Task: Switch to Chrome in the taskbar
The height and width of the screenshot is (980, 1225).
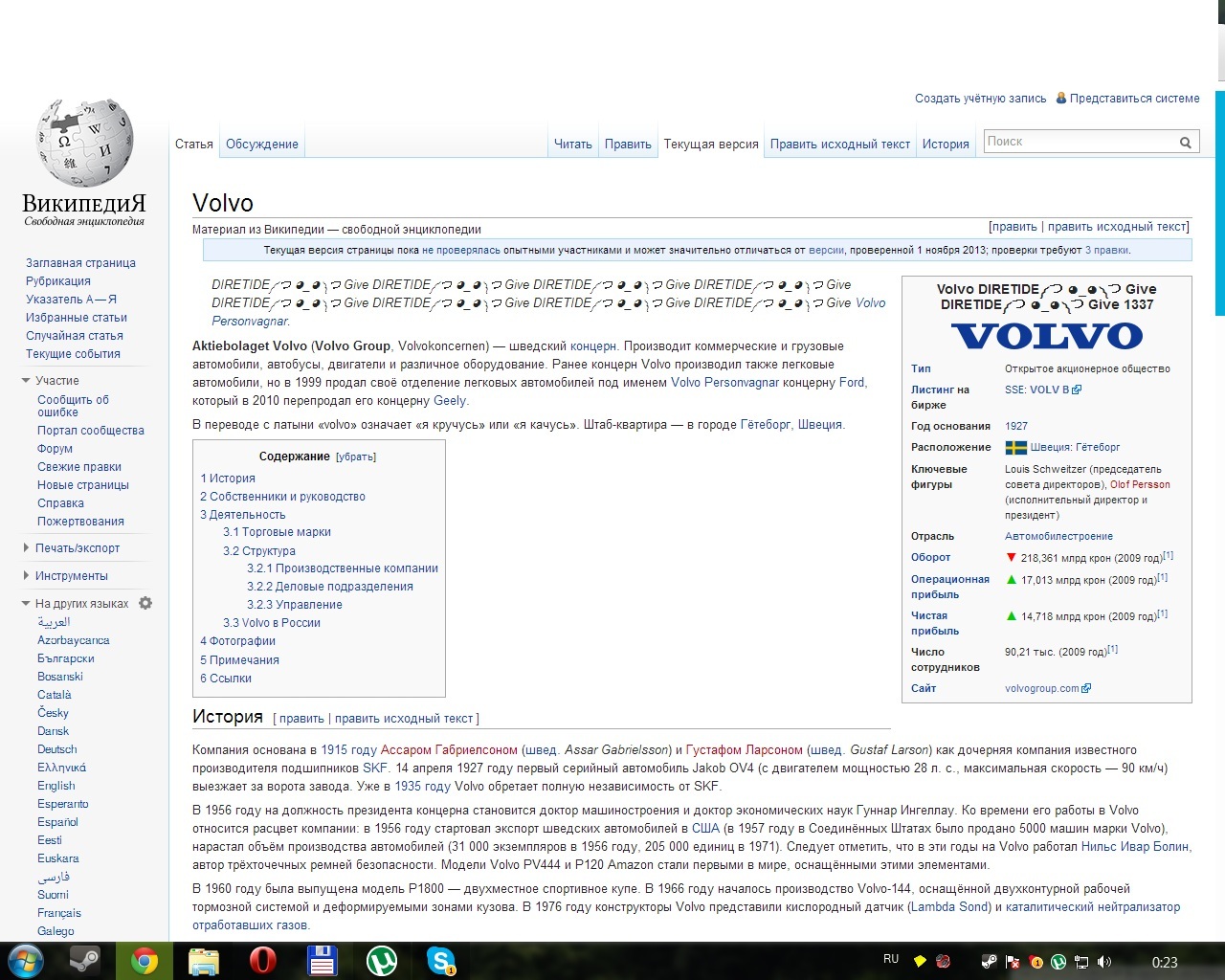Action: pyautogui.click(x=145, y=960)
